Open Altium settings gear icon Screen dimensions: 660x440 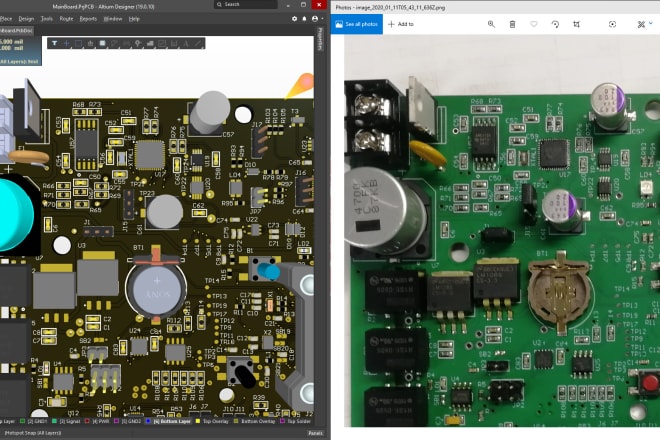[x=294, y=19]
